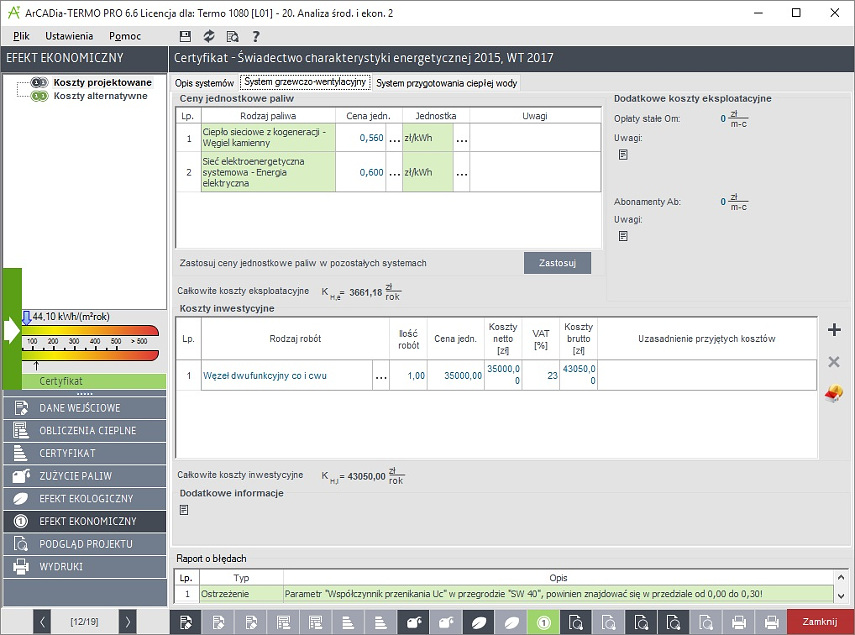This screenshot has height=635, width=855.
Task: Open the ZUŻYCIE PALIW section
Action: click(x=85, y=476)
